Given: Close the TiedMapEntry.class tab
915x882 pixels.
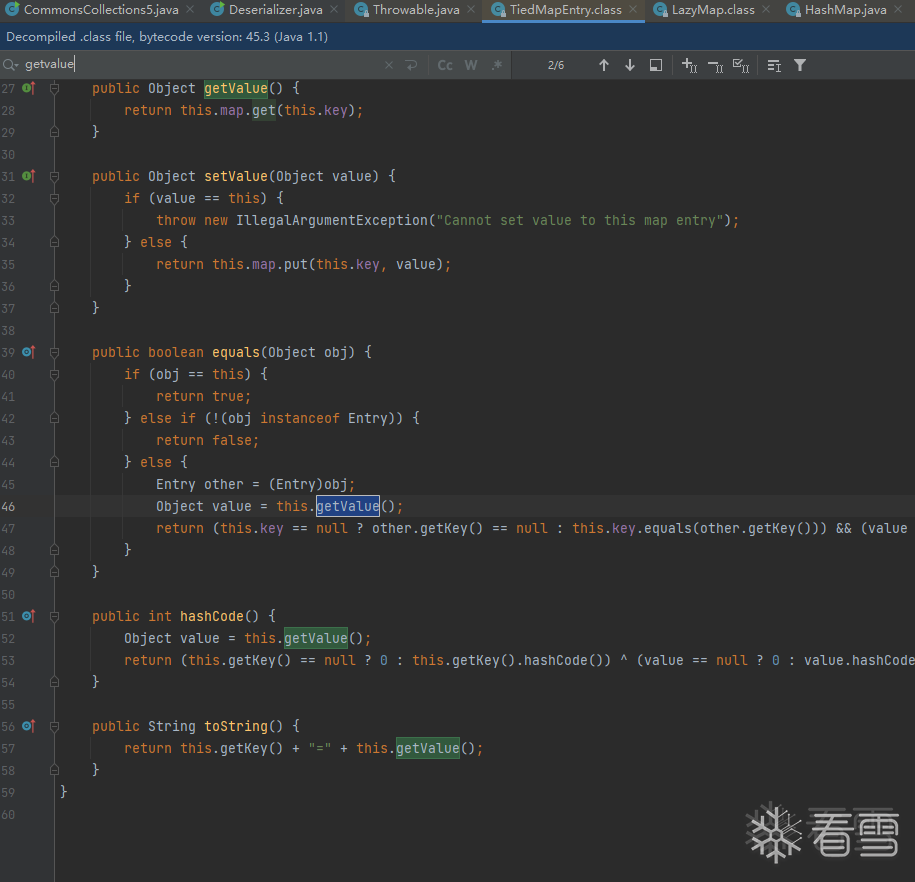Looking at the screenshot, I should click(633, 10).
